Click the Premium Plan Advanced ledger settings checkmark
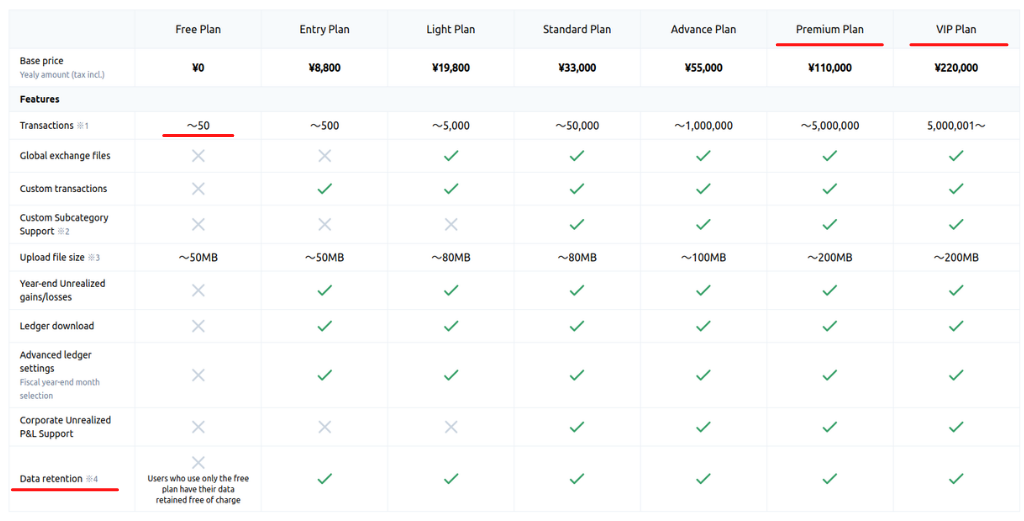The image size is (1024, 521). coord(829,375)
